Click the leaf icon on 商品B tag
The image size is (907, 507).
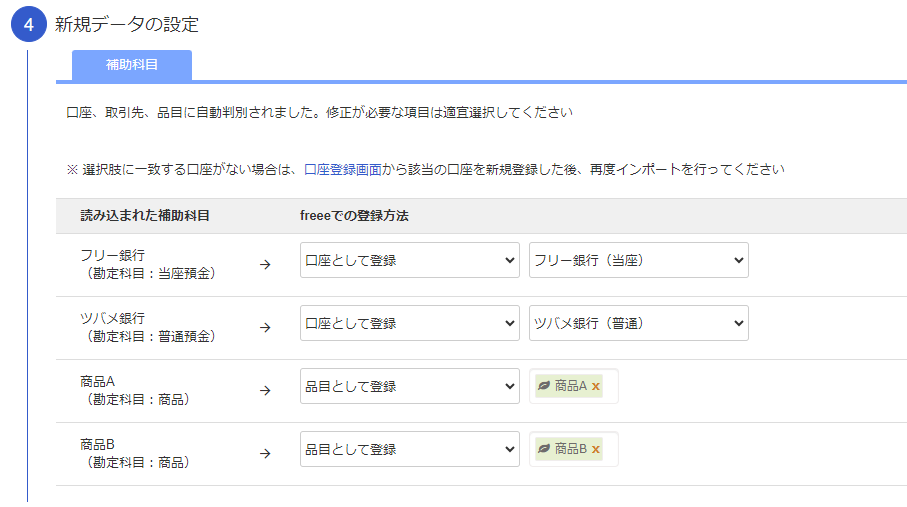(x=544, y=449)
